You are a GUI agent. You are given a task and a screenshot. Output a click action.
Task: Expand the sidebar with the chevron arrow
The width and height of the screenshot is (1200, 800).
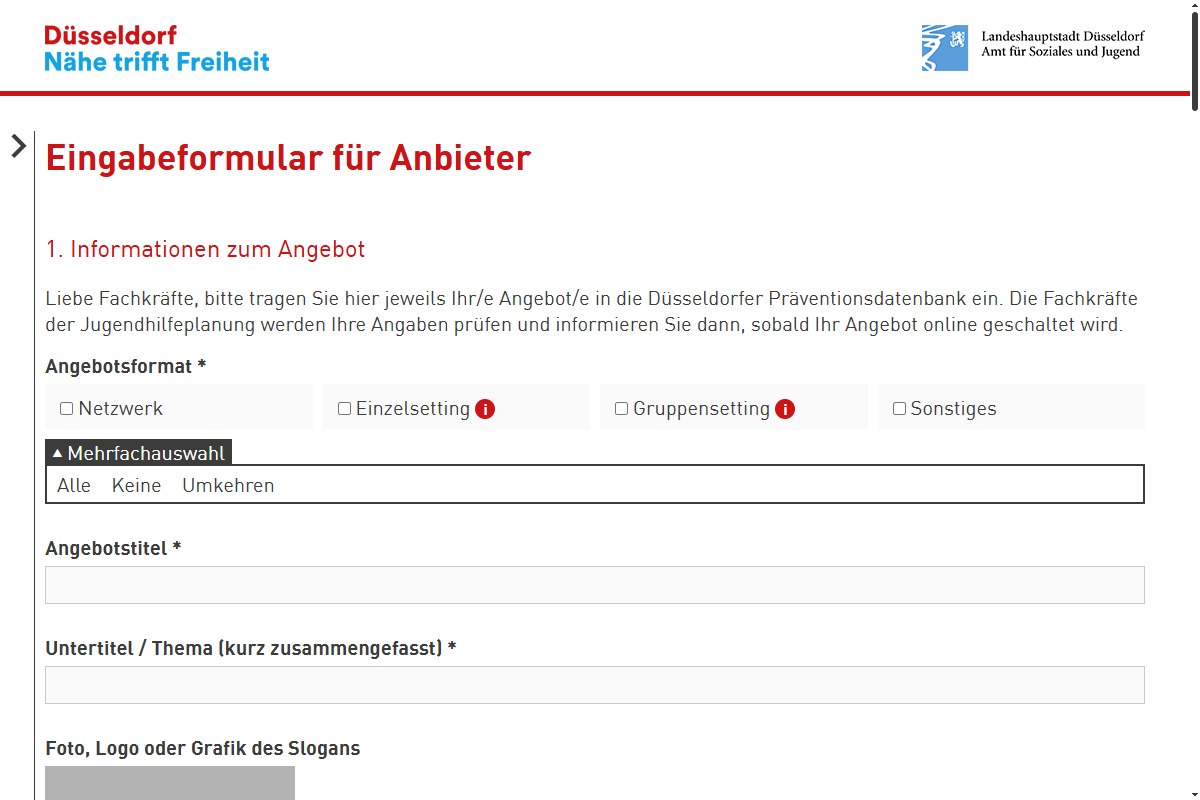[x=18, y=146]
